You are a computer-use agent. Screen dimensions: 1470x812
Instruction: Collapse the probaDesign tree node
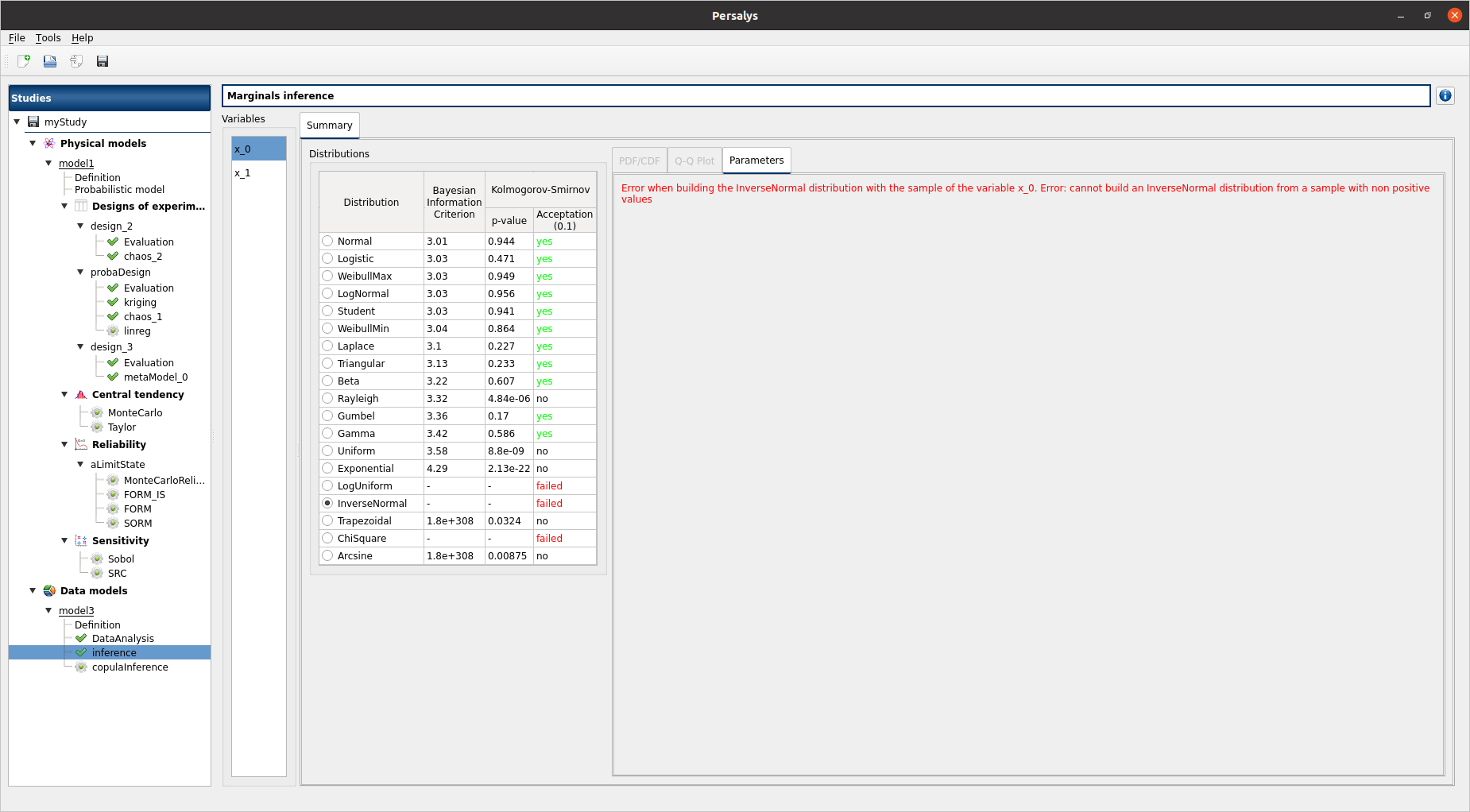coord(80,273)
